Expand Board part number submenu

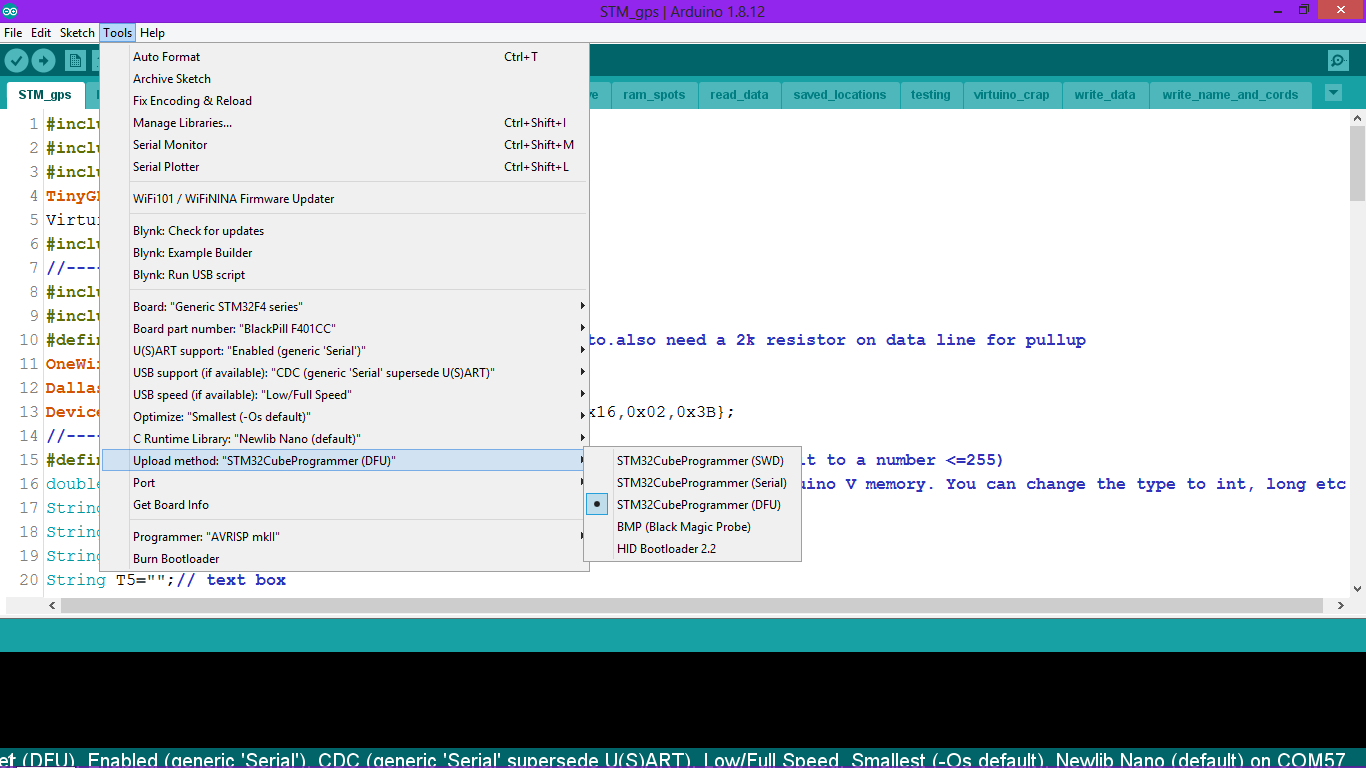[x=345, y=329]
